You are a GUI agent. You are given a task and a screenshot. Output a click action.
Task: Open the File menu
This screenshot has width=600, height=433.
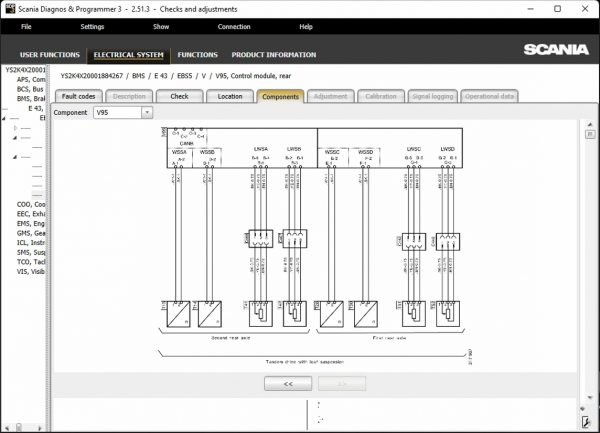26,26
